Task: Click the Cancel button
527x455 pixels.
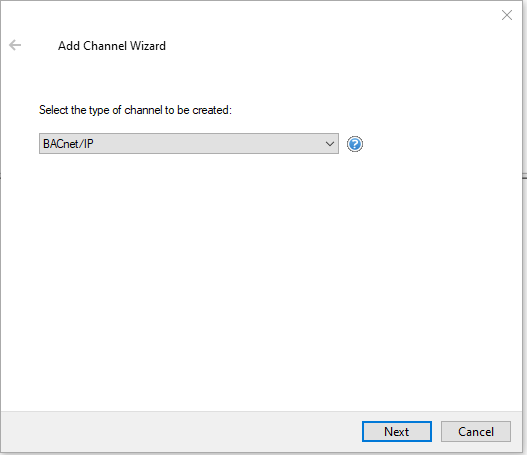Action: click(476, 431)
